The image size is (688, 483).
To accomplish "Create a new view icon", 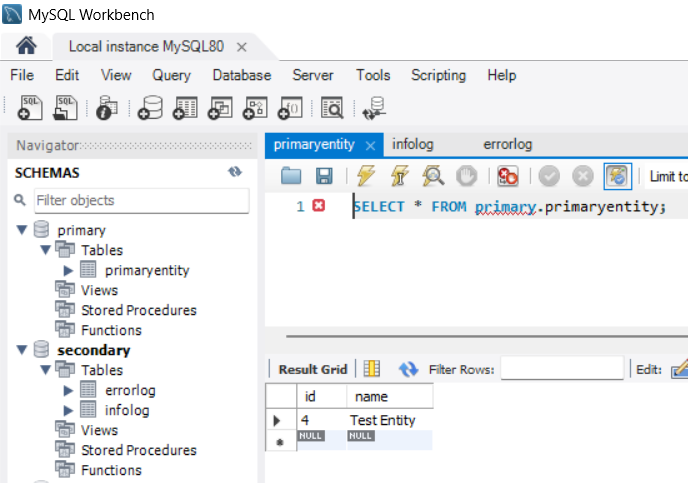I will coord(220,108).
